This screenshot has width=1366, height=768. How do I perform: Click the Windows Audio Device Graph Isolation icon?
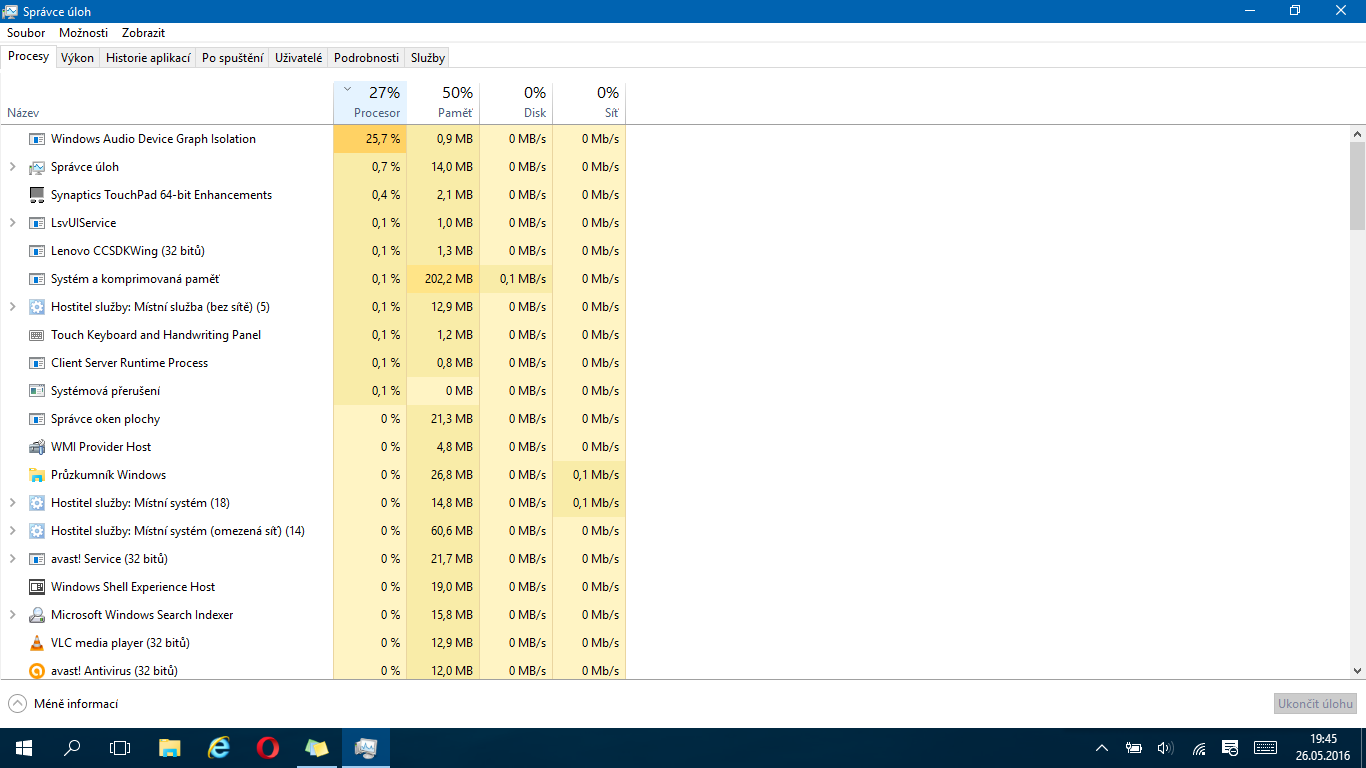(37, 139)
